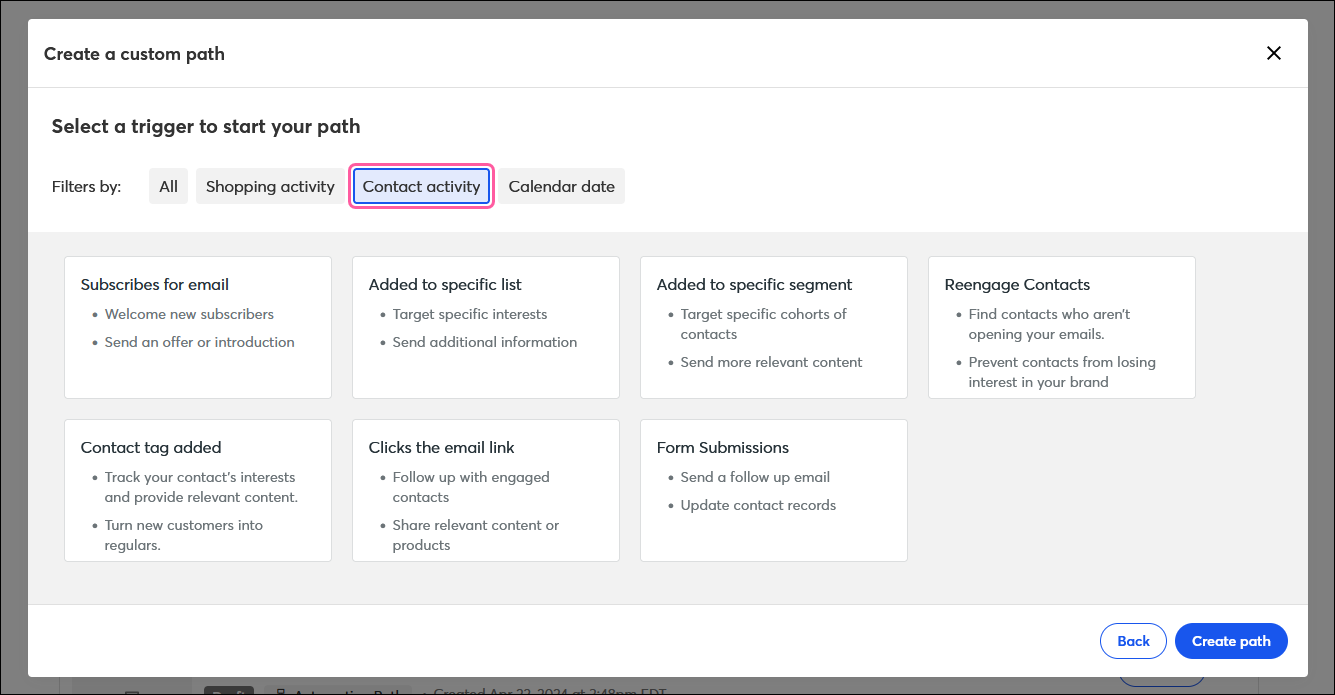This screenshot has width=1335, height=695.
Task: Filter by Shopping activity
Action: pos(270,186)
